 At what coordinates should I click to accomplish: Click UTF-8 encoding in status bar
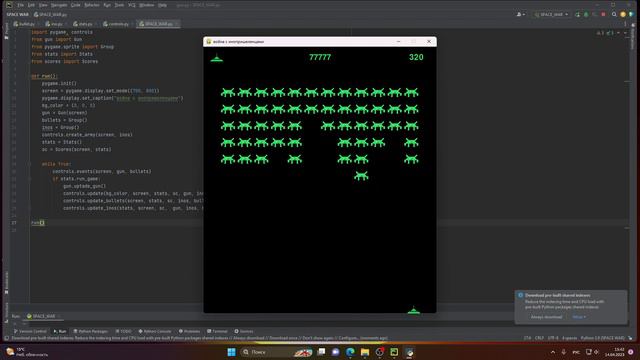tap(553, 338)
